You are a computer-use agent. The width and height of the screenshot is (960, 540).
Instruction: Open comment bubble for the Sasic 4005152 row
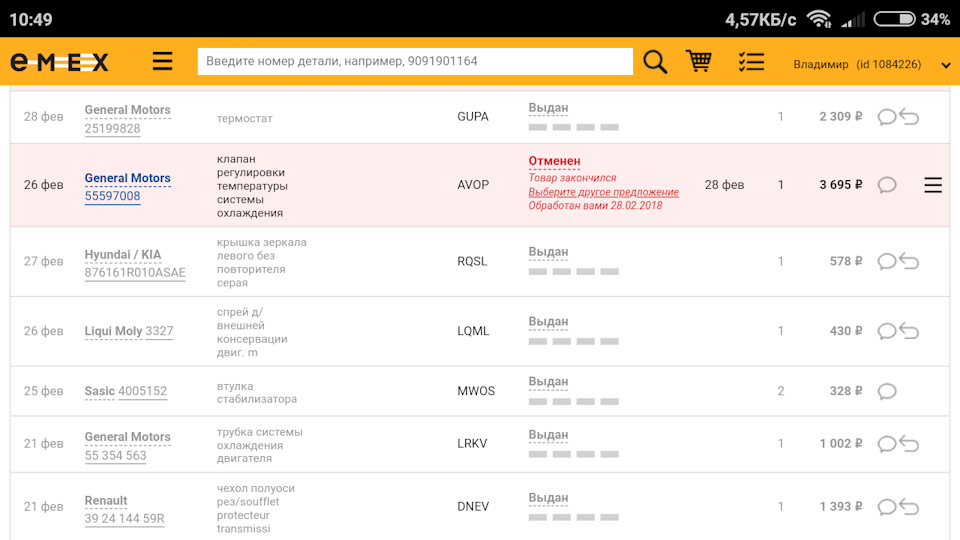point(887,391)
